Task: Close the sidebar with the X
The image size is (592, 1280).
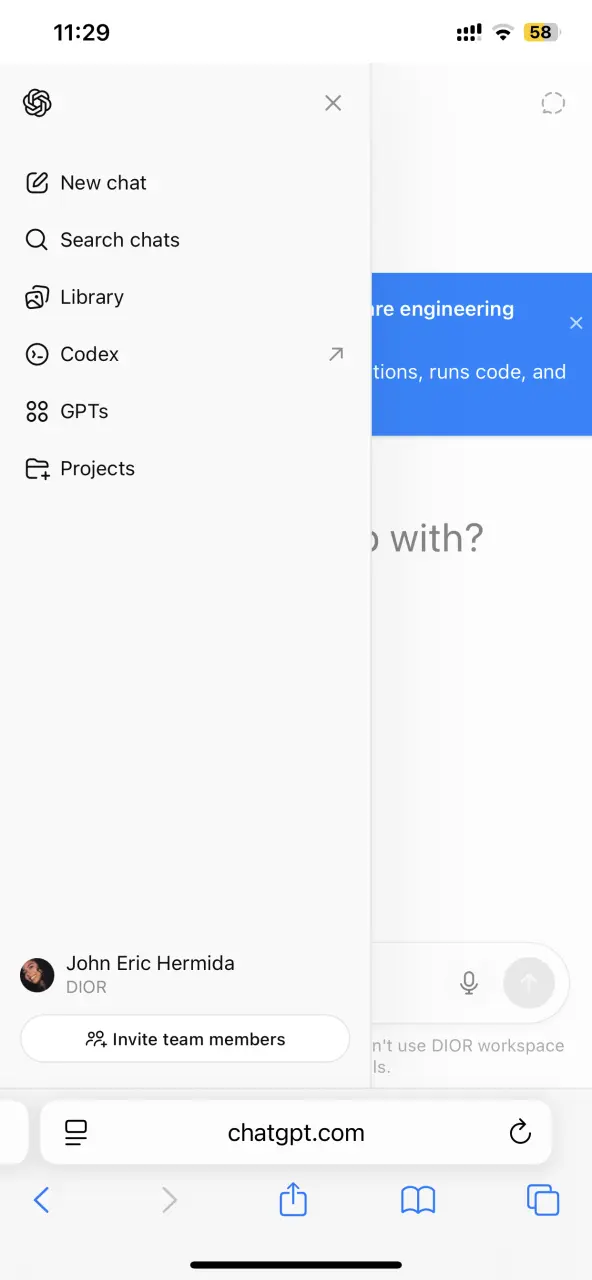Action: [x=333, y=103]
